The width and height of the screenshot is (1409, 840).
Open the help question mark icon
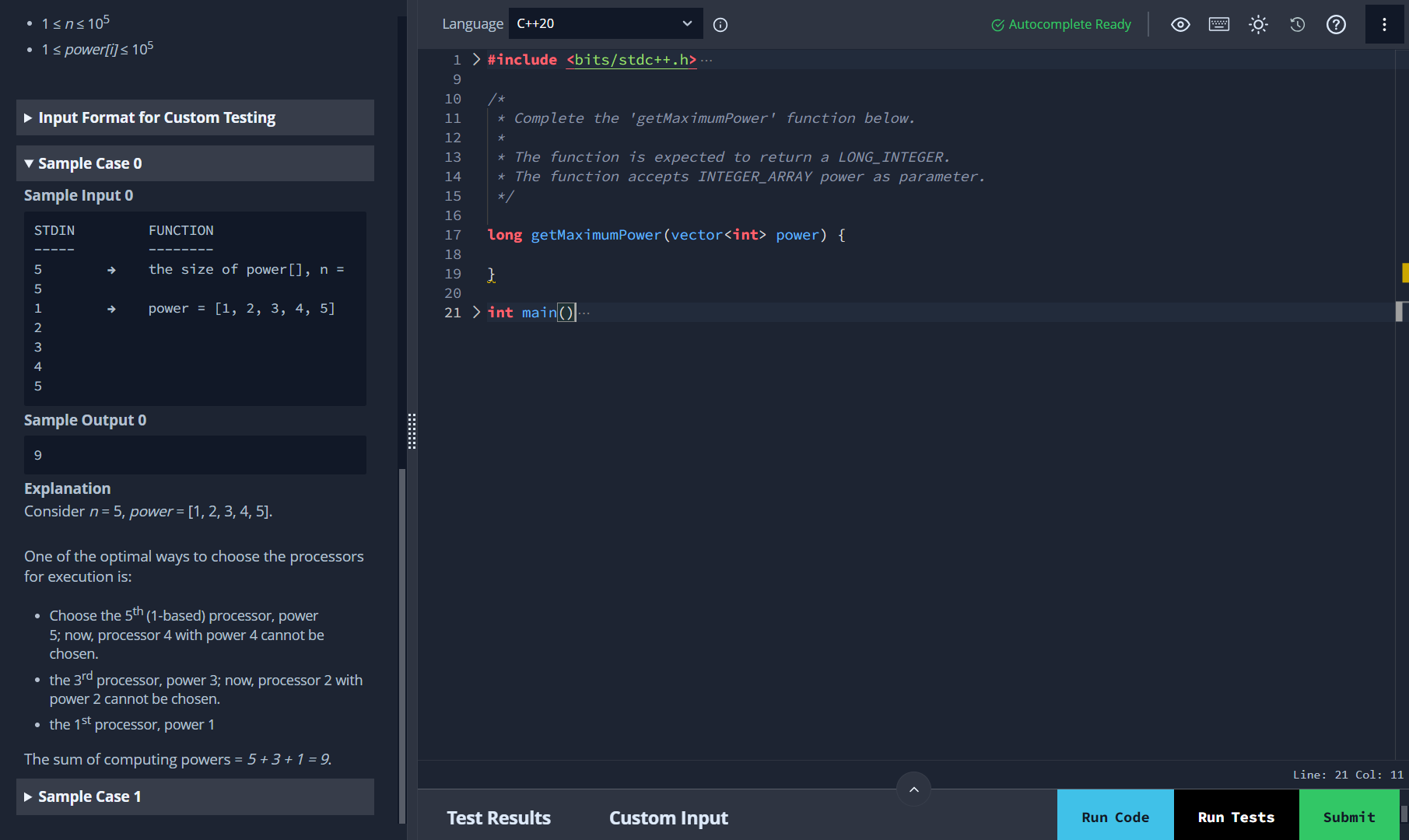click(1336, 25)
